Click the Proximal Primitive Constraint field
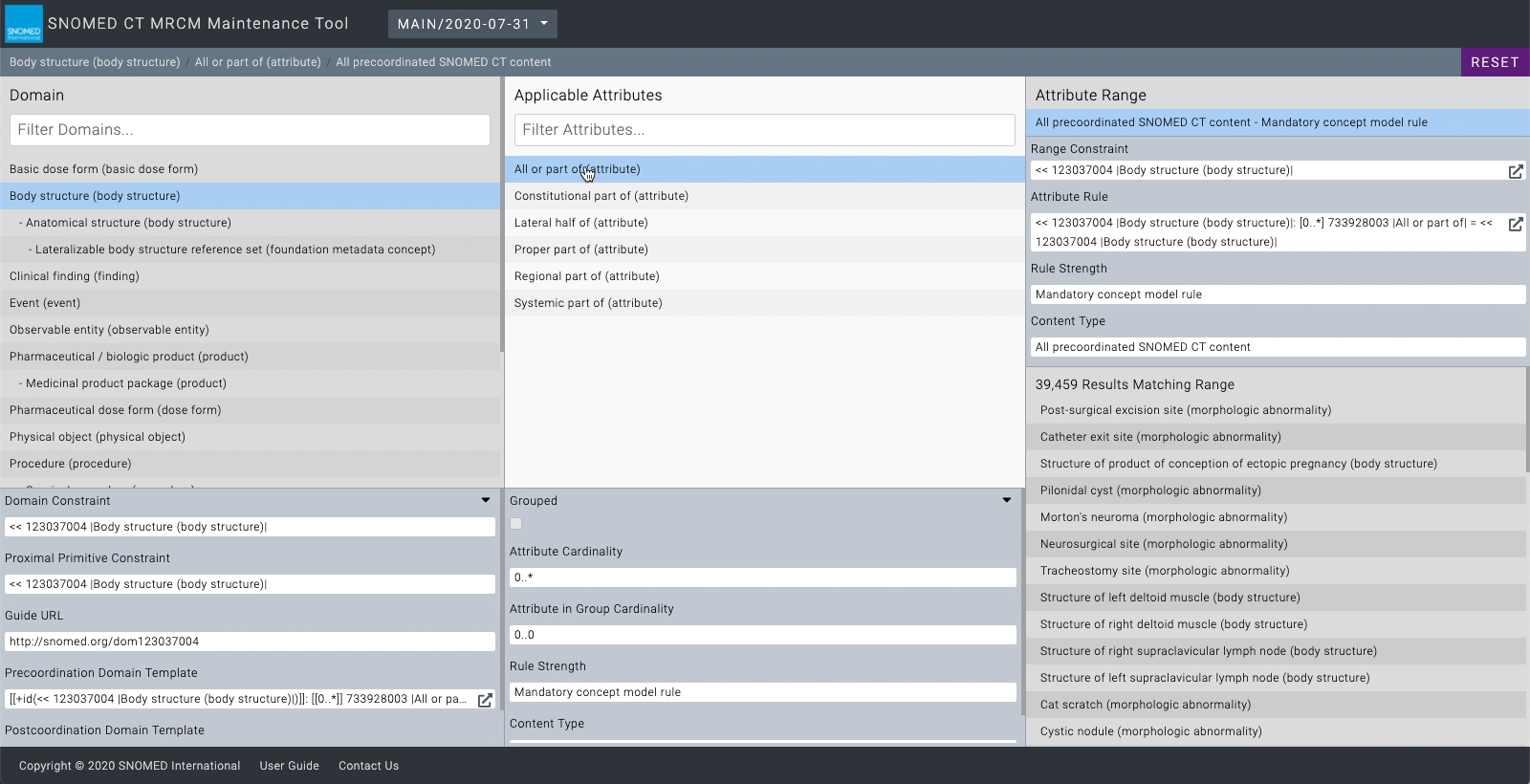 (x=250, y=584)
